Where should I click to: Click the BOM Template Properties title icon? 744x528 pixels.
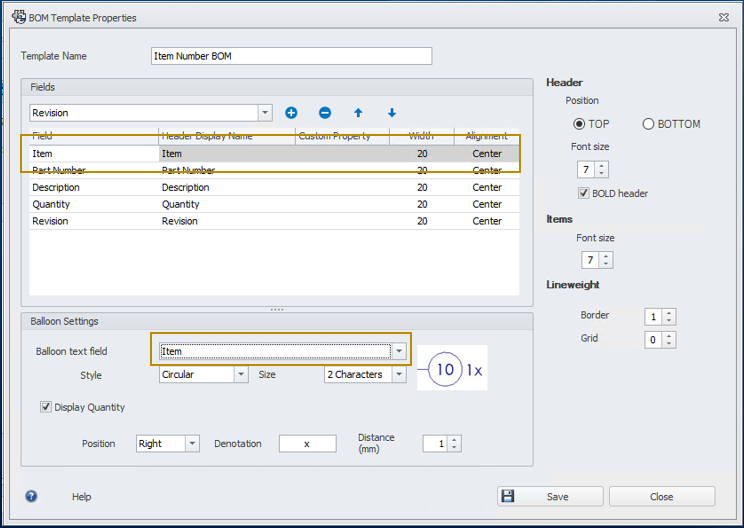(x=19, y=17)
